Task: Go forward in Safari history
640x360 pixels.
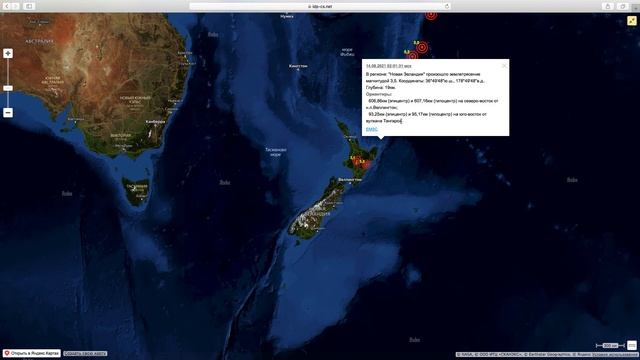Action: (x=16, y=6)
